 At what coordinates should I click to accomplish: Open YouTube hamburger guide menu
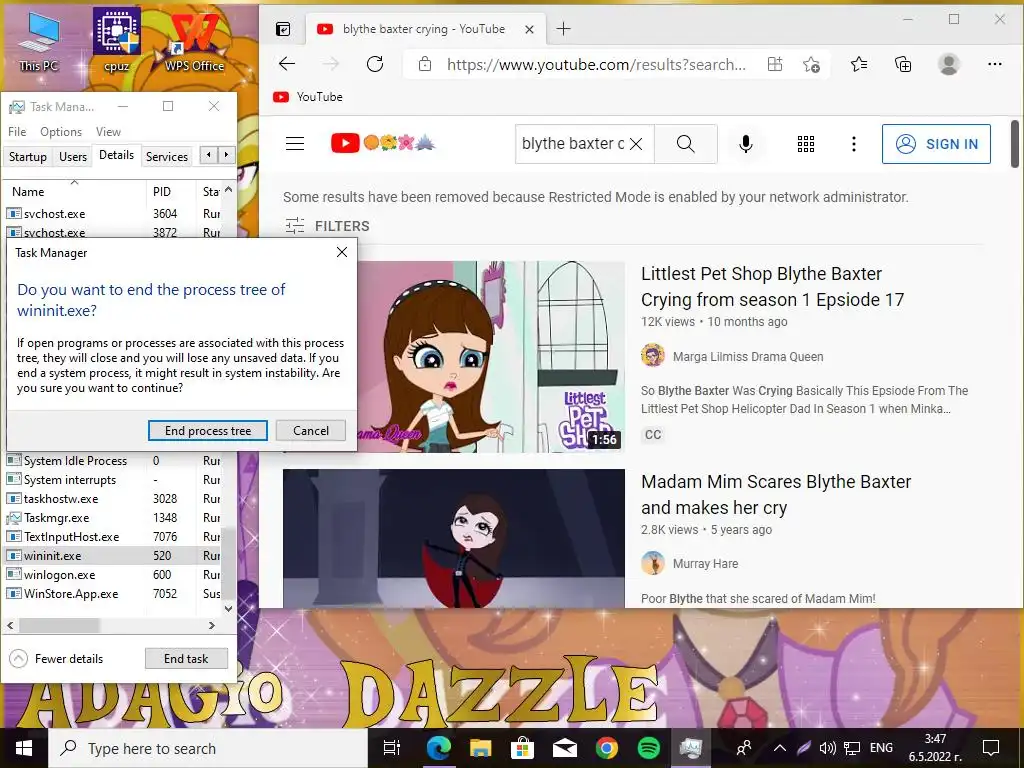click(x=295, y=144)
